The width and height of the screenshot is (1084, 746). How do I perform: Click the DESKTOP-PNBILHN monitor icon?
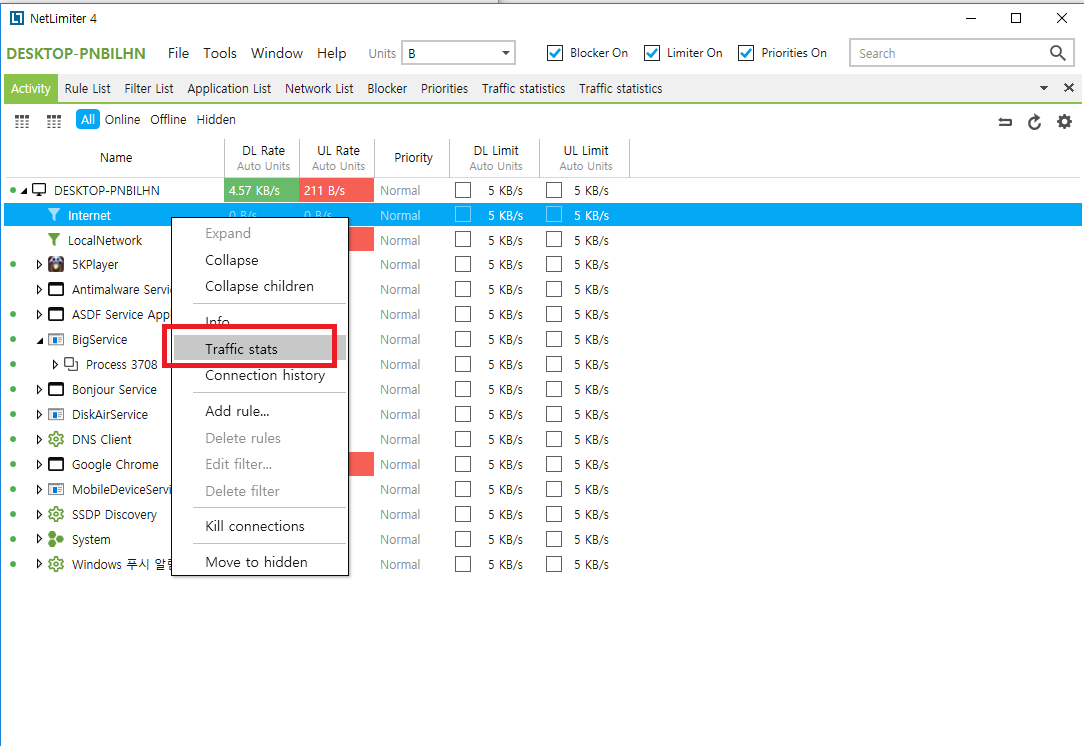39,190
